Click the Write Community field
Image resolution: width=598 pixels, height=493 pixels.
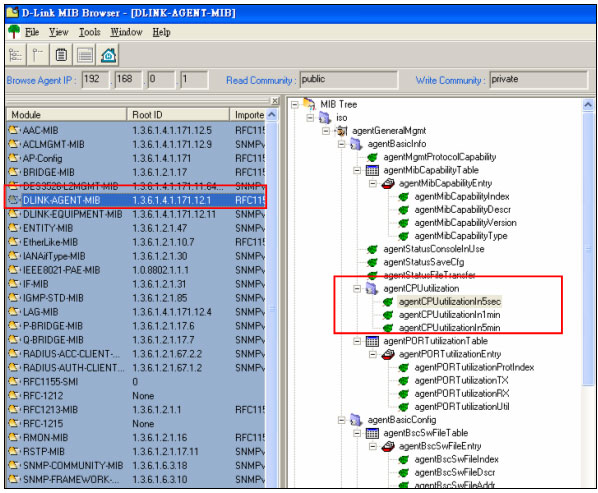click(x=539, y=80)
